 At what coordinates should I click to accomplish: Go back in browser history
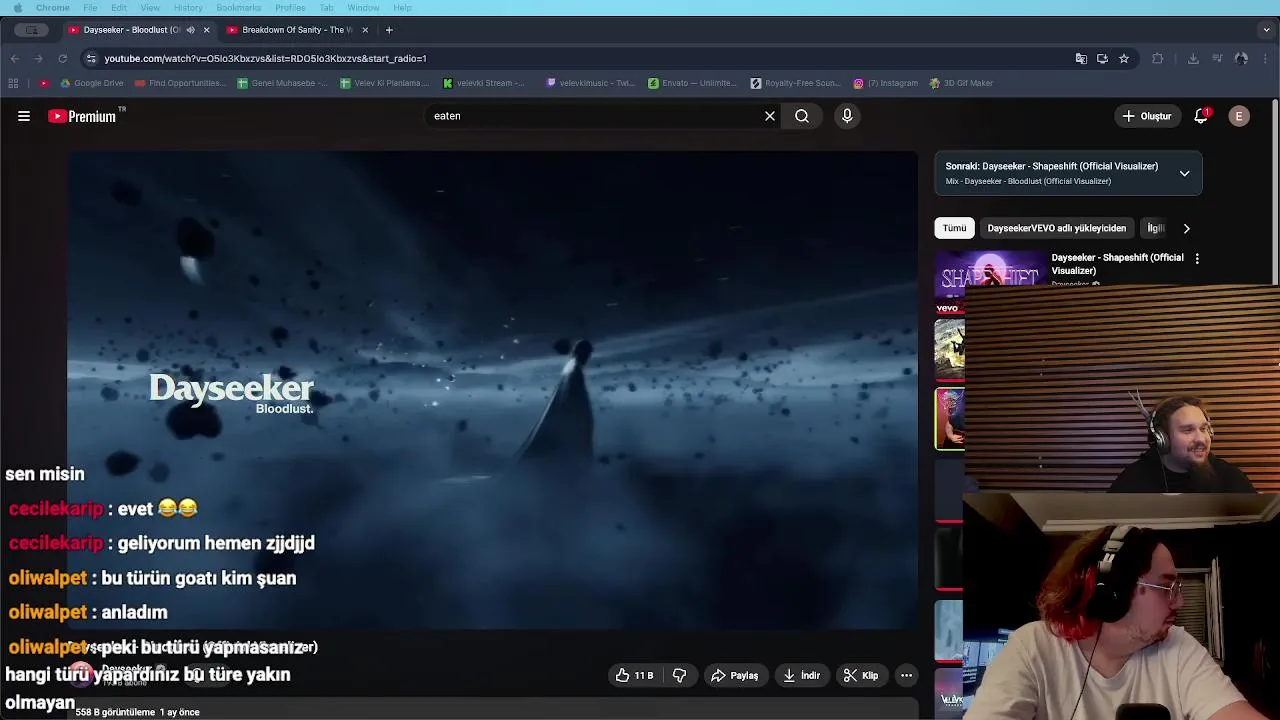tap(15, 58)
